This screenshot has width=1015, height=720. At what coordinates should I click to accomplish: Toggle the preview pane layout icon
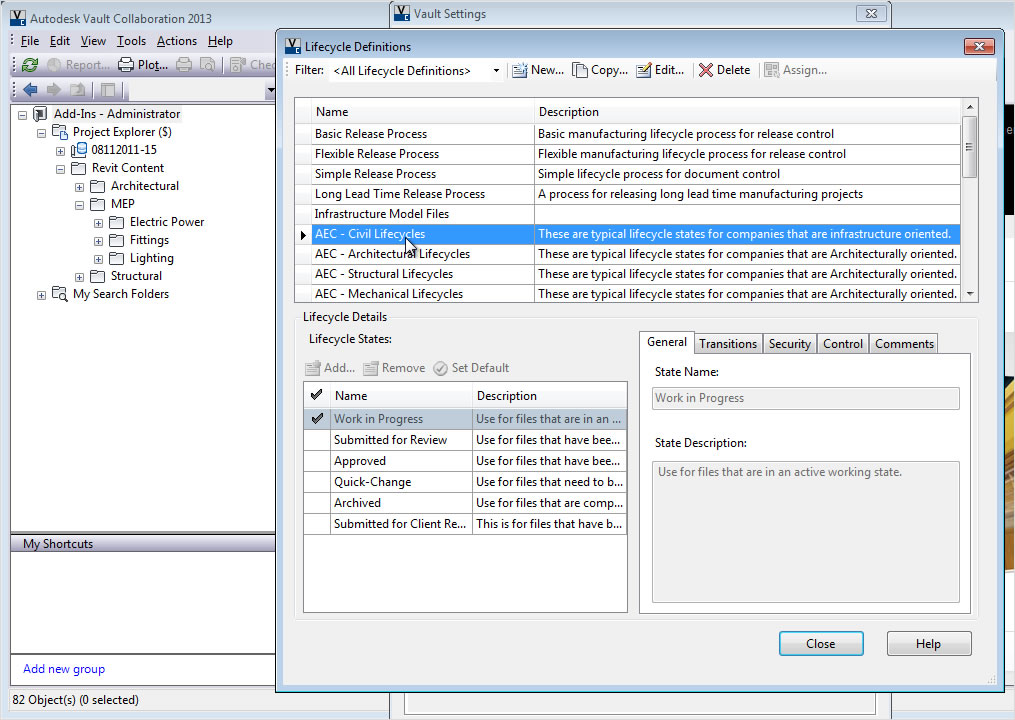pos(107,89)
